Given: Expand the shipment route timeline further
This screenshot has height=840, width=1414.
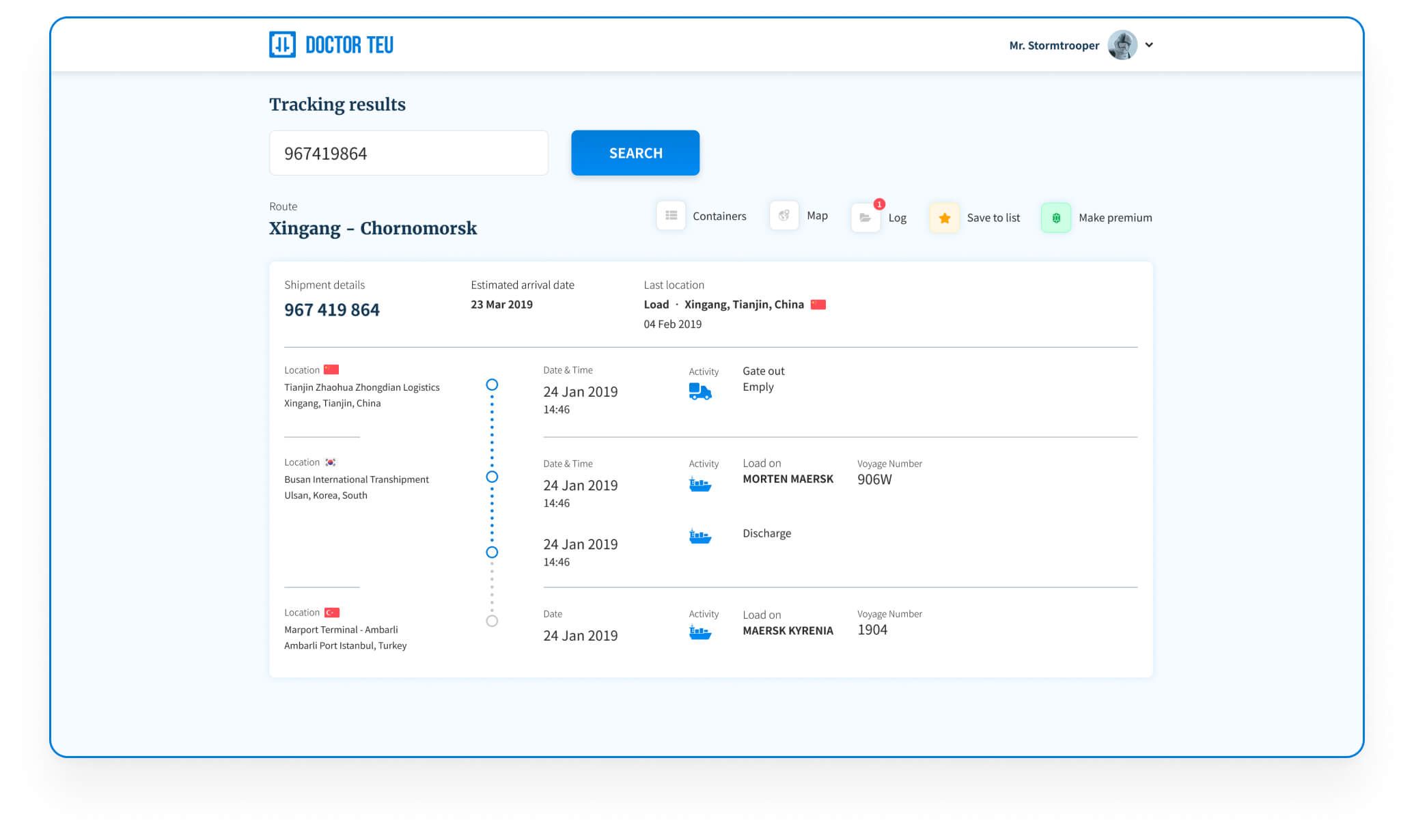Looking at the screenshot, I should [x=493, y=621].
